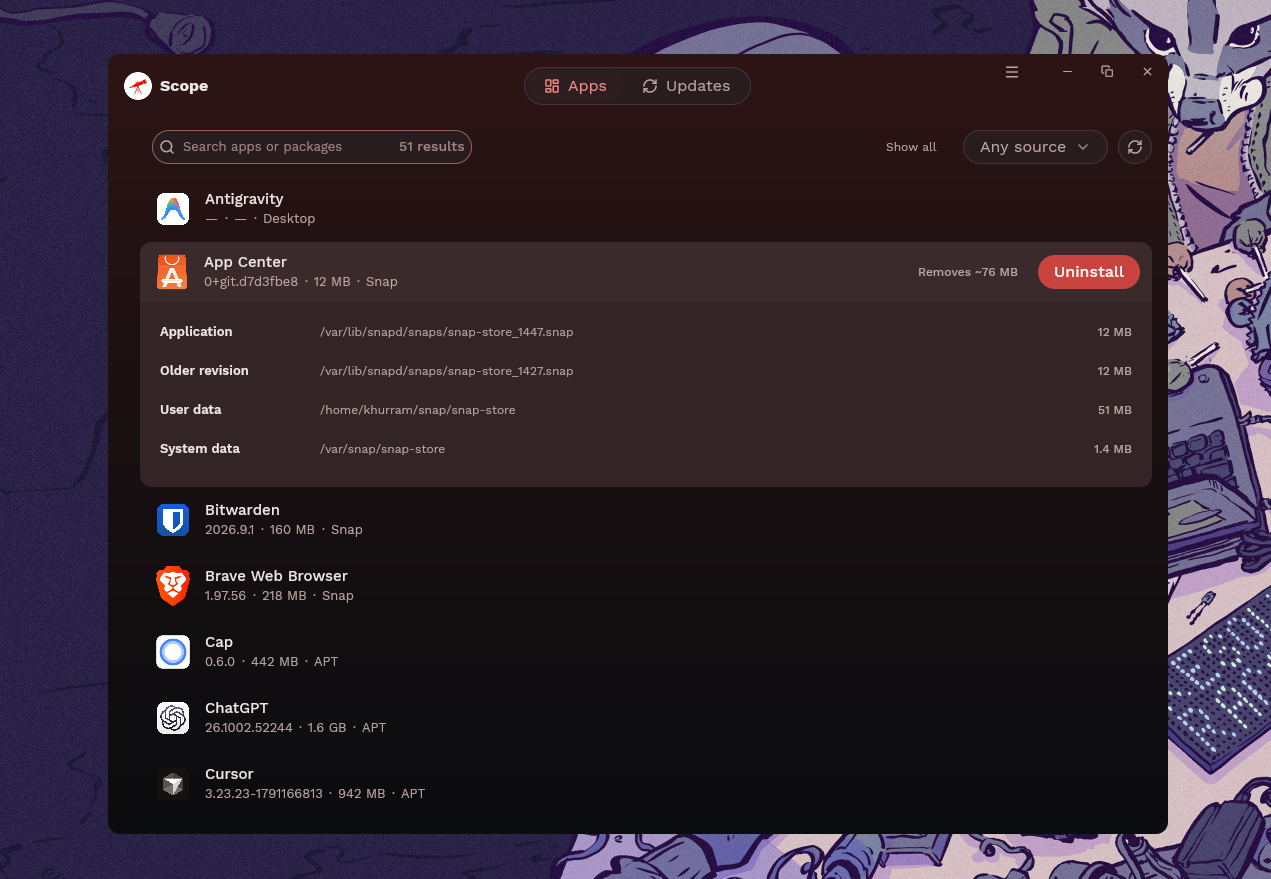This screenshot has width=1271, height=879.
Task: Click the 51 MB user data size
Action: [1115, 410]
